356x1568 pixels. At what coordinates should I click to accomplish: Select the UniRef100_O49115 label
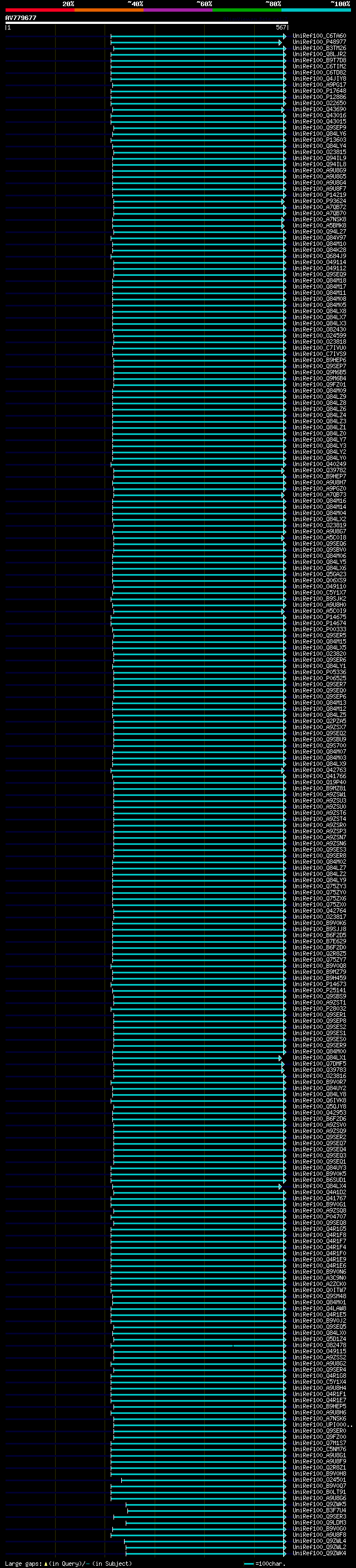(319, 1351)
